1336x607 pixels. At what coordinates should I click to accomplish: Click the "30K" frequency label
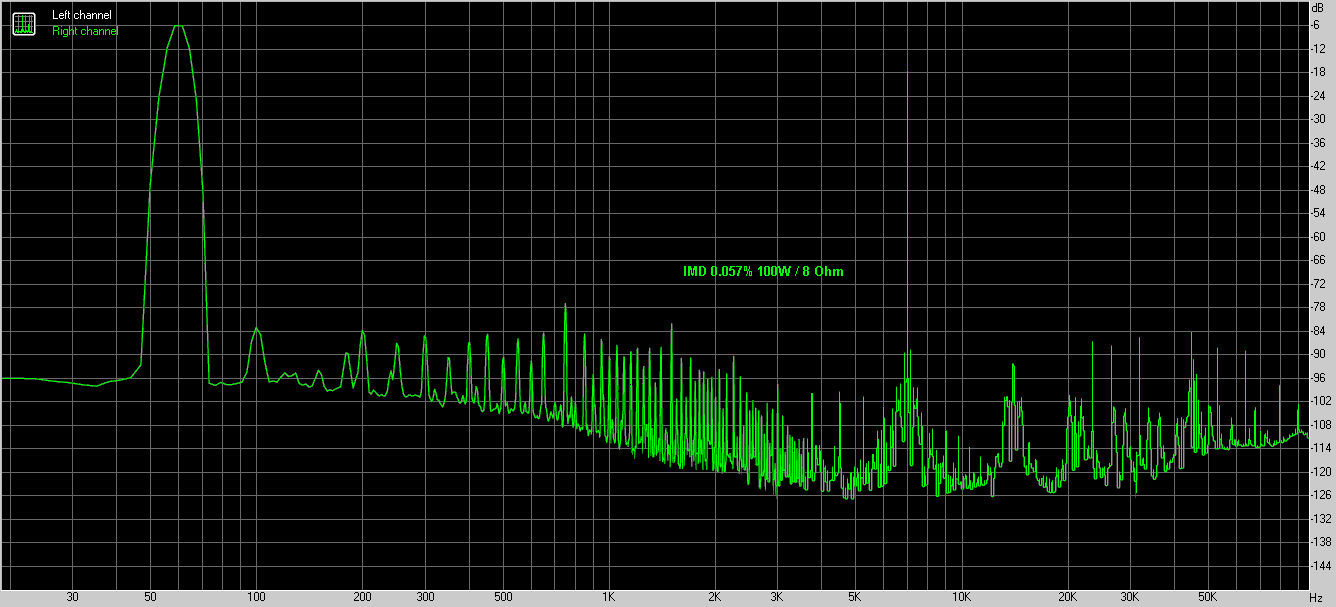point(1129,597)
